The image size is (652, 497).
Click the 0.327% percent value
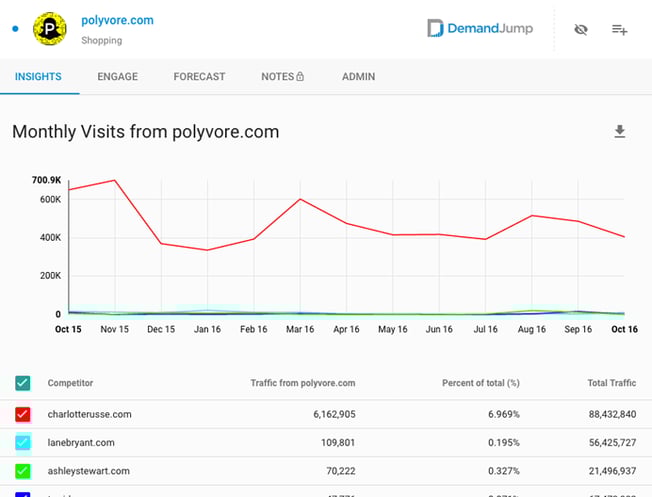pos(504,471)
